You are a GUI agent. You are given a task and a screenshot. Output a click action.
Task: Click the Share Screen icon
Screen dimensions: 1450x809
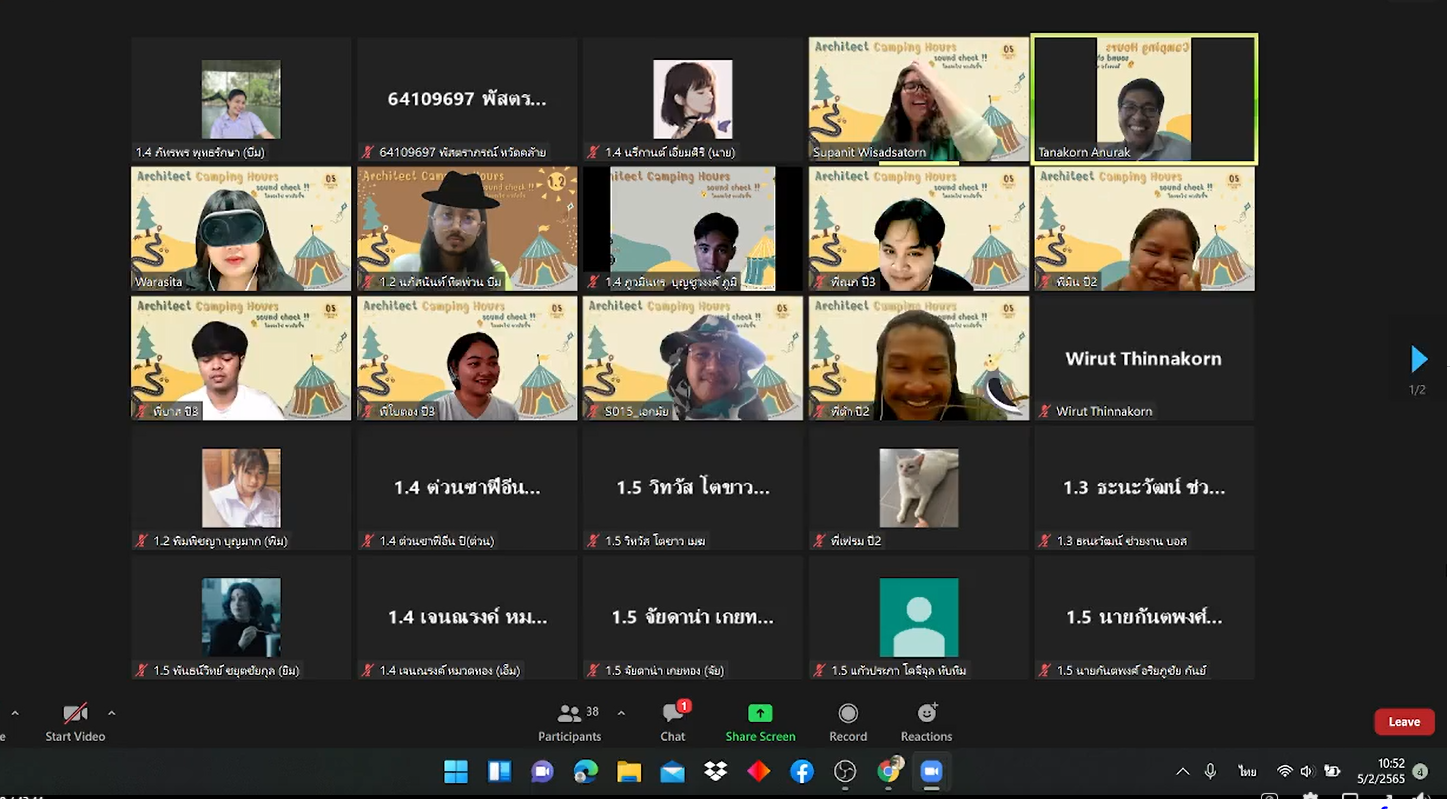point(760,714)
